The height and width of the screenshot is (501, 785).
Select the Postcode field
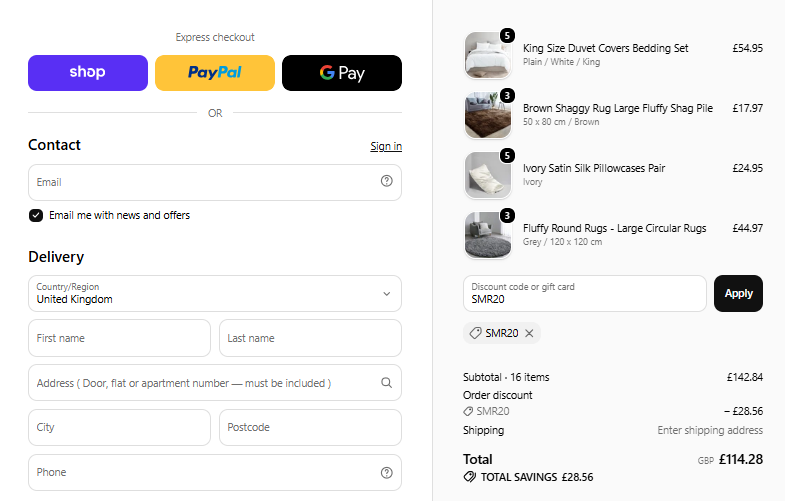pos(310,427)
